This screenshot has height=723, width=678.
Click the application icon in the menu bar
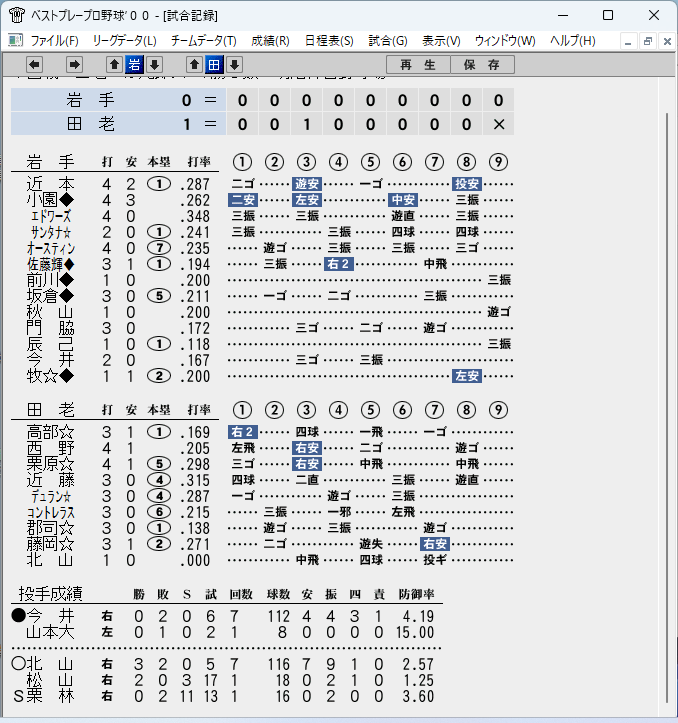pos(15,41)
